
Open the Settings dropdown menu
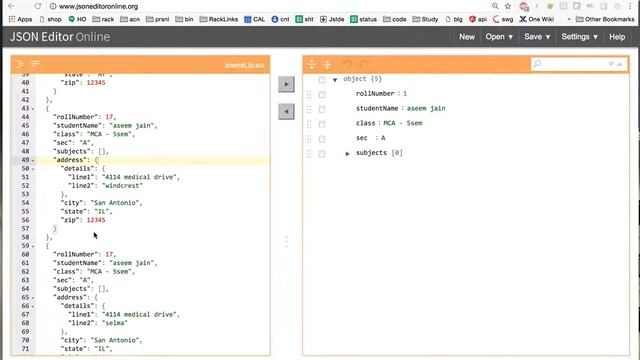point(580,37)
